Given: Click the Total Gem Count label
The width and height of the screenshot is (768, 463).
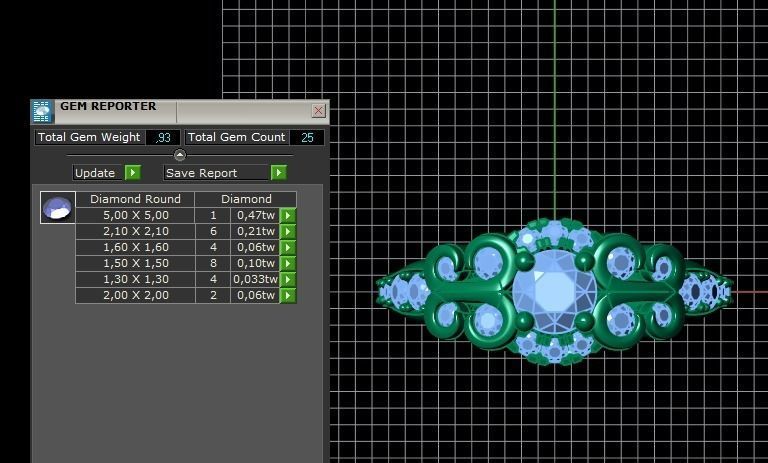Looking at the screenshot, I should click(x=236, y=137).
